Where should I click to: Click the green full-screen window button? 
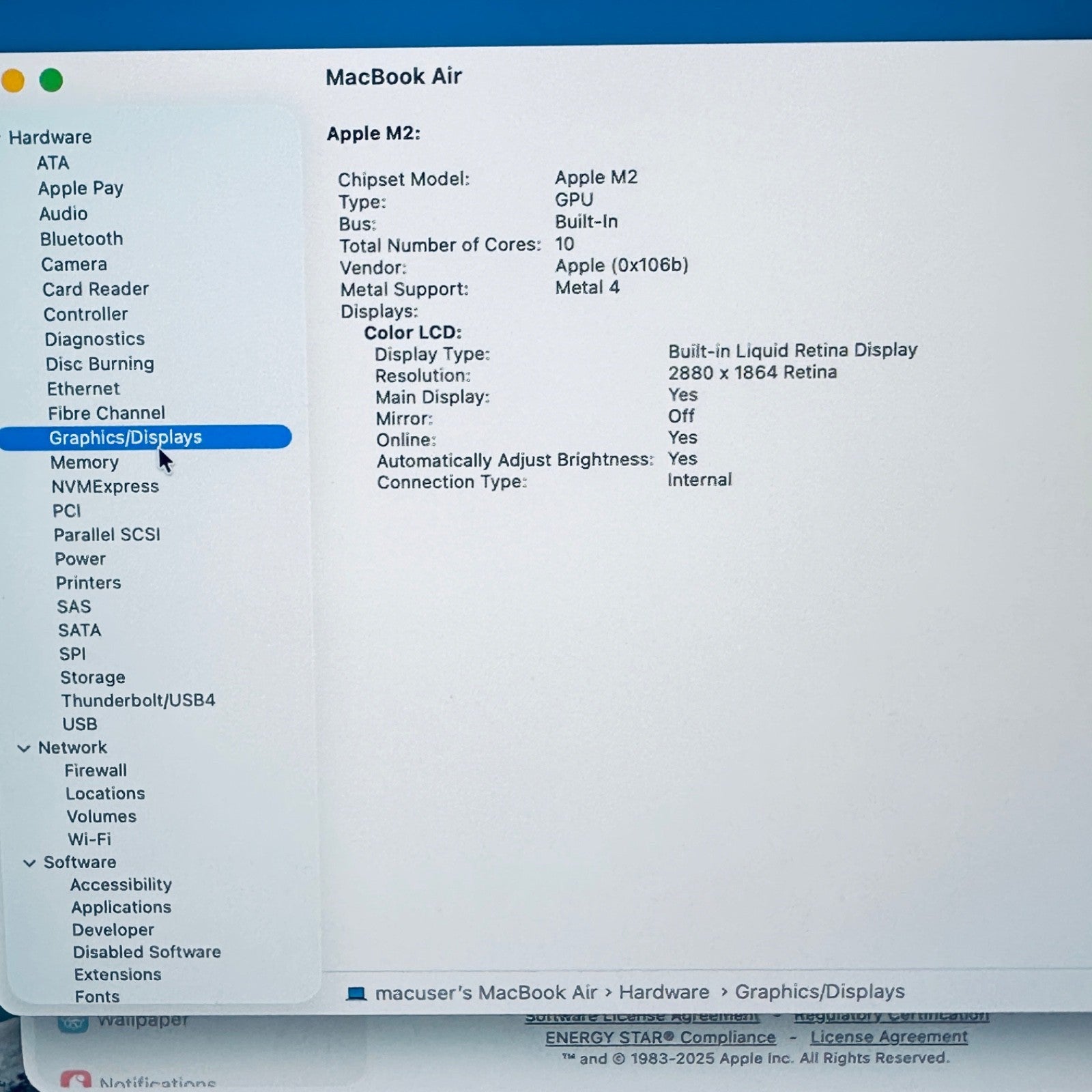tap(51, 80)
